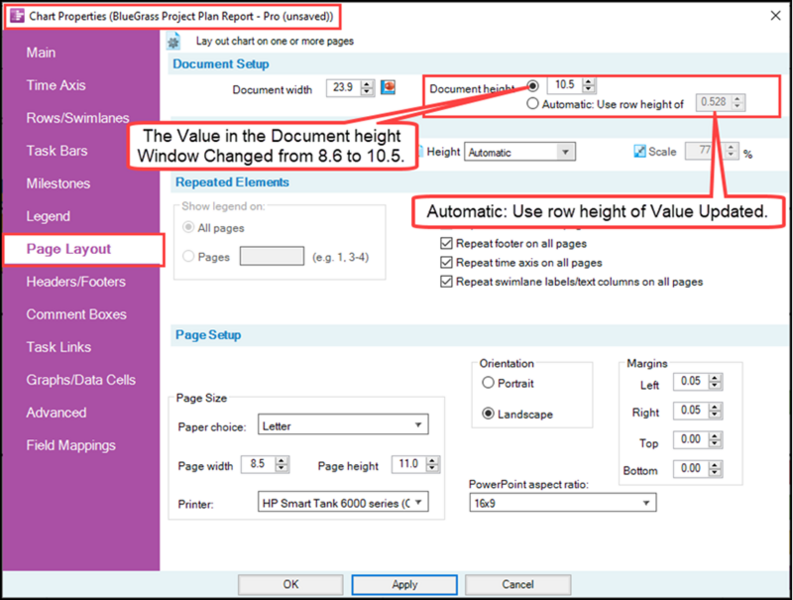
Task: Click the Document width spinner arrows
Action: (367, 88)
